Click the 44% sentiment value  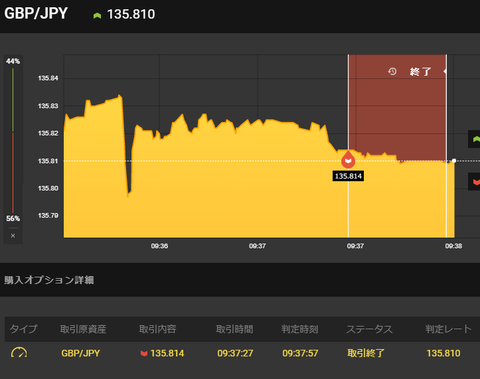13,61
